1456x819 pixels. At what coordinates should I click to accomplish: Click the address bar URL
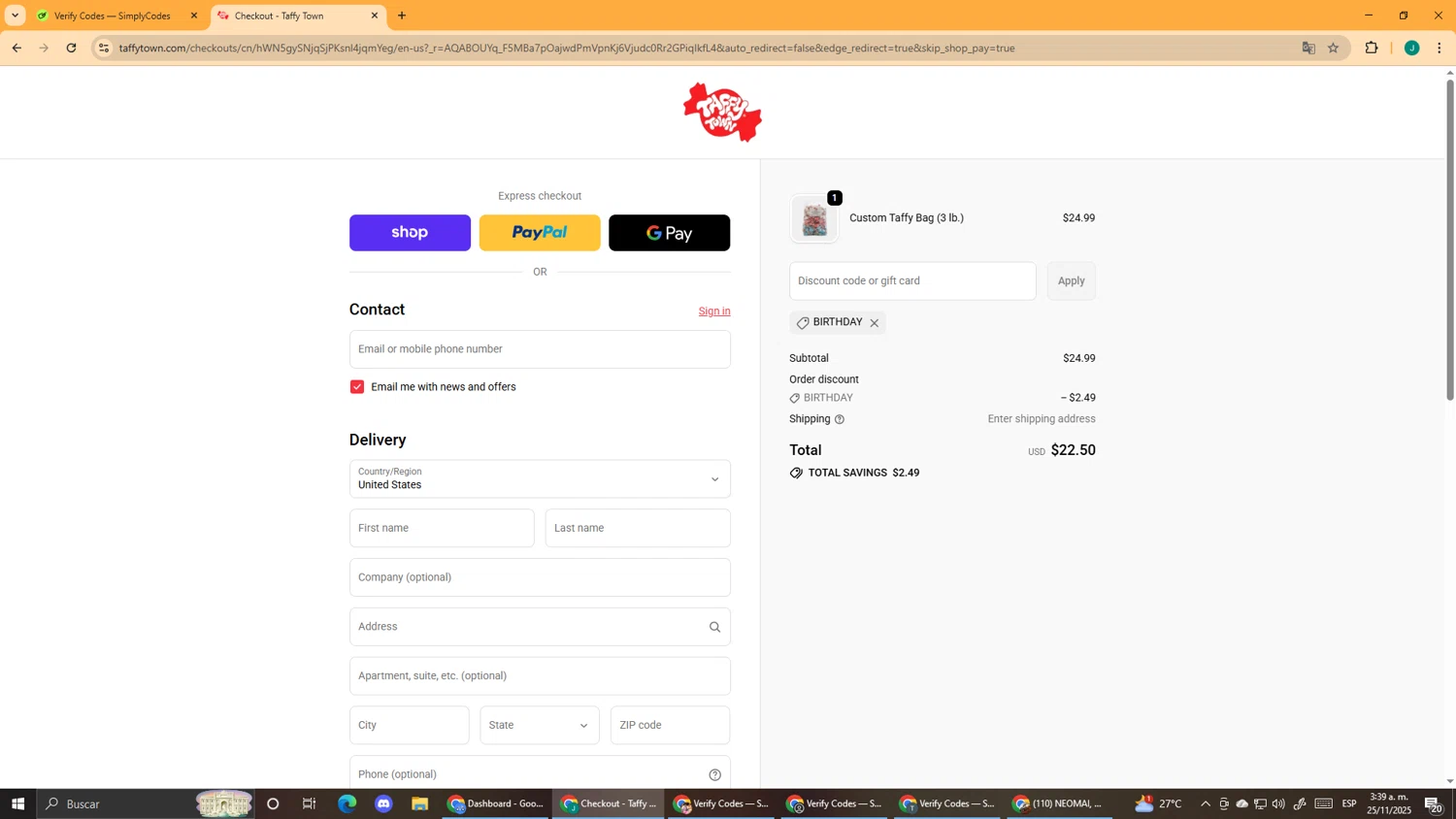[x=567, y=48]
